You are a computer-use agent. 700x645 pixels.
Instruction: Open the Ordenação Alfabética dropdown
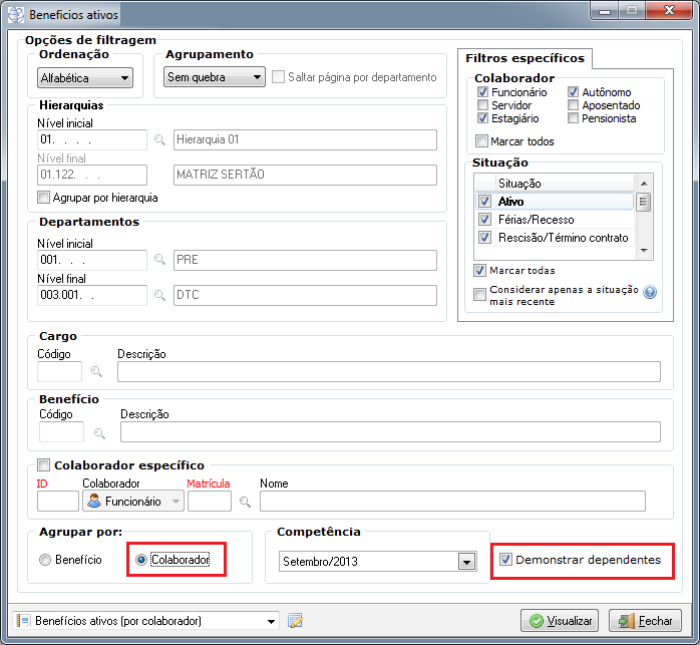coord(84,77)
